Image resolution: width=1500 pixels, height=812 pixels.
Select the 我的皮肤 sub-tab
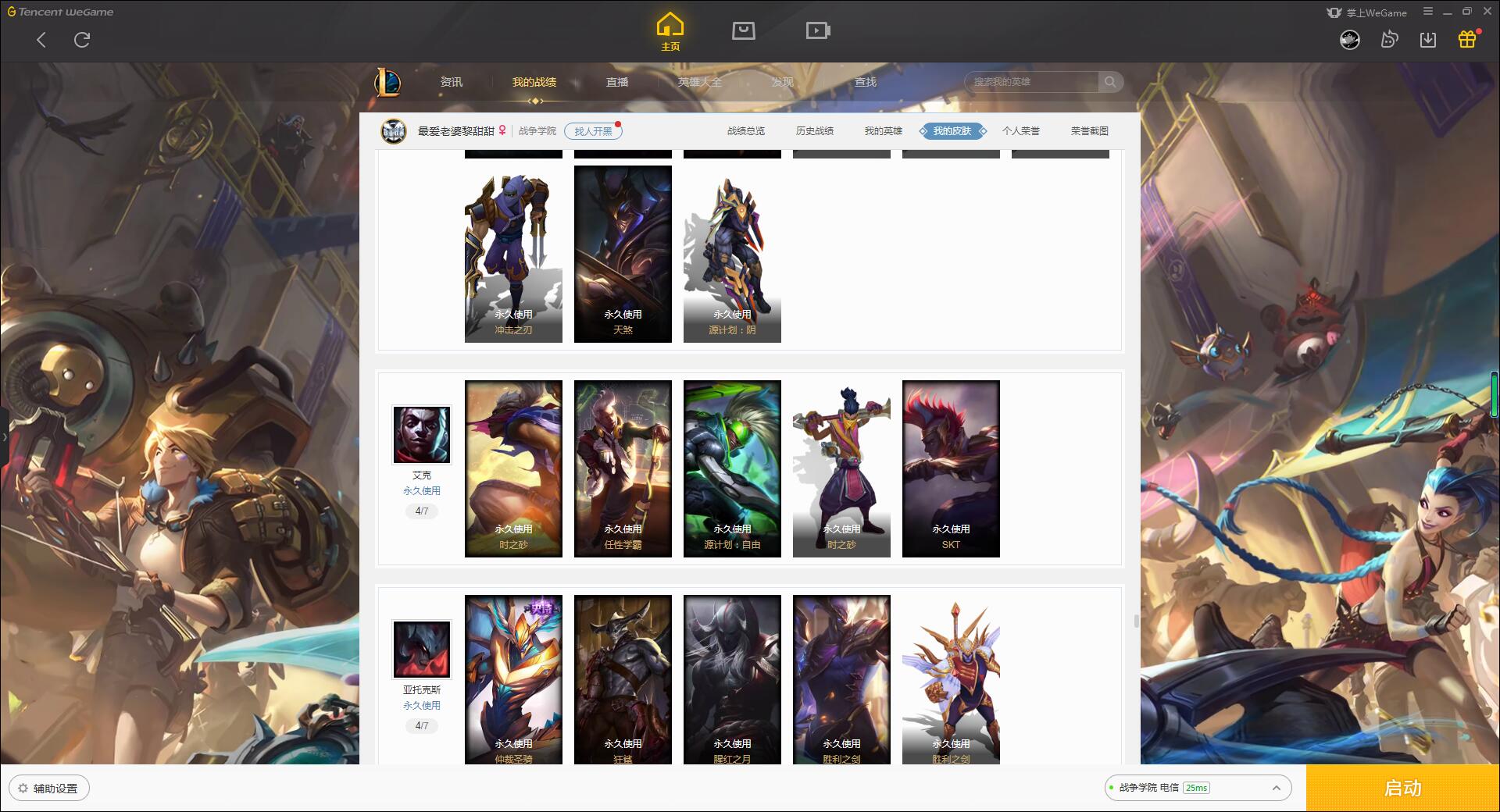pos(952,131)
